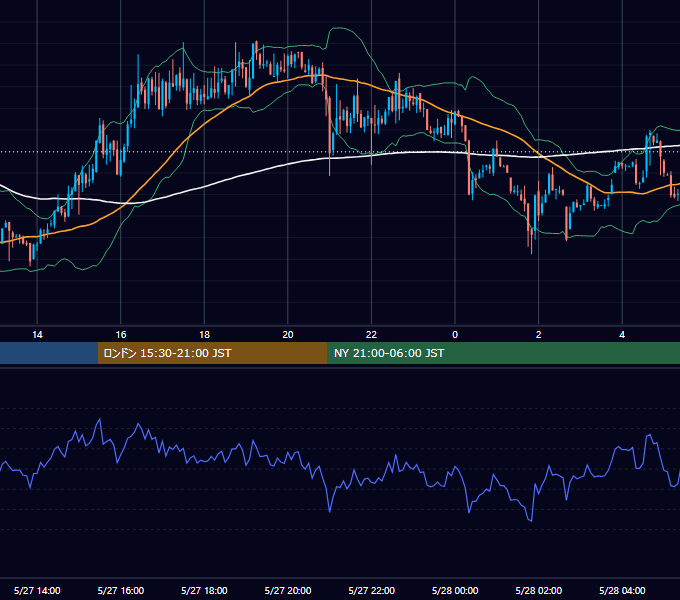
Task: Click the 0 hour axis label
Action: coord(455,335)
